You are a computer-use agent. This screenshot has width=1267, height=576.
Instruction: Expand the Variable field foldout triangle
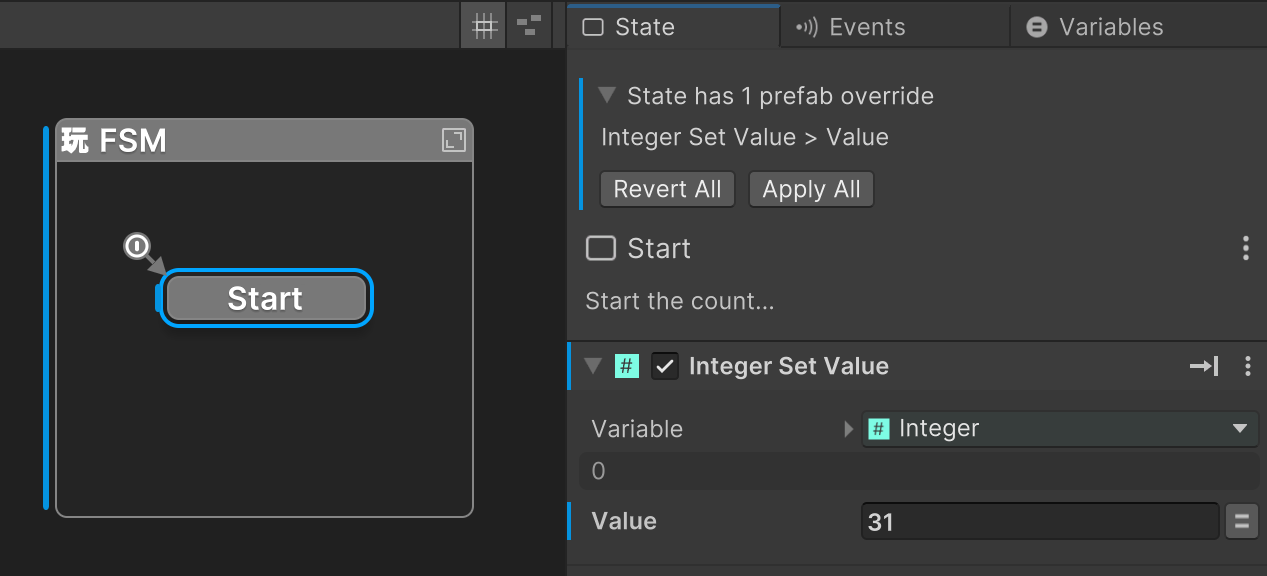click(x=849, y=429)
